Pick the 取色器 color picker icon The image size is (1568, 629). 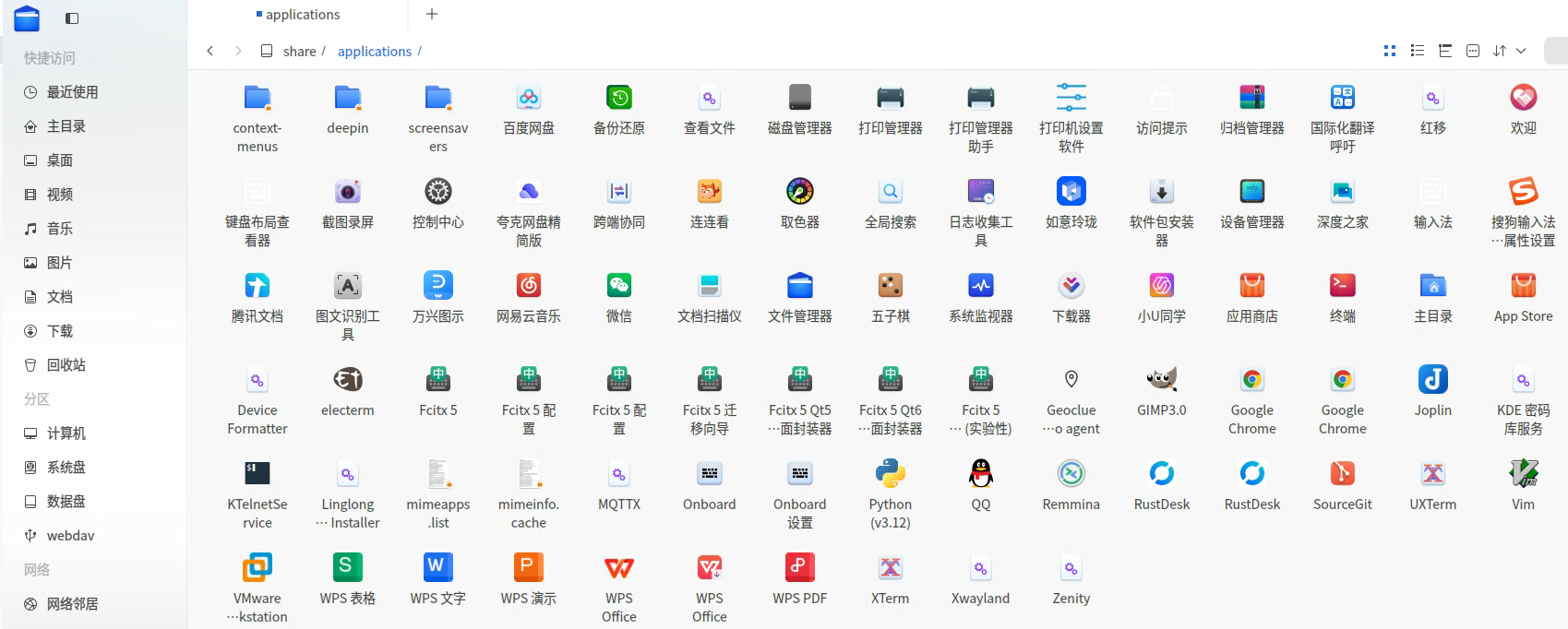[x=800, y=192]
